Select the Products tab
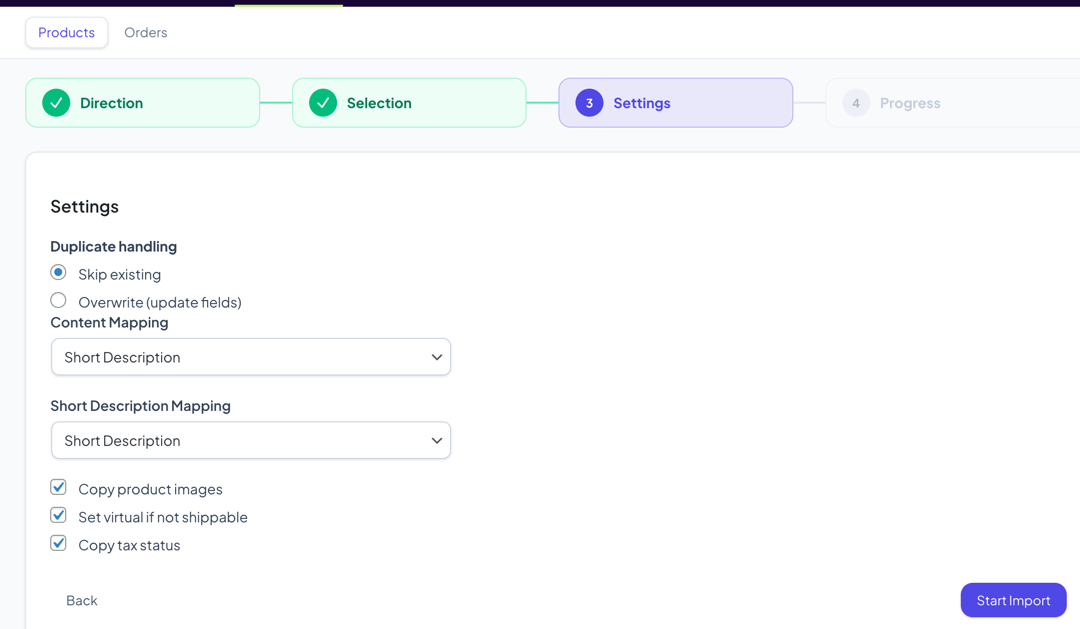This screenshot has width=1080, height=629. pos(66,32)
